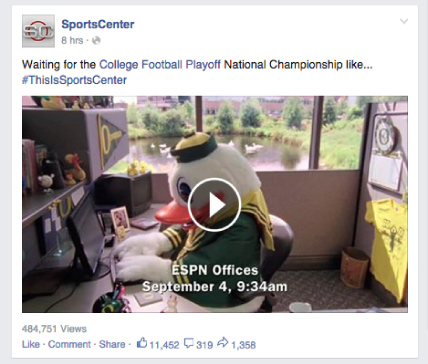
Task: Click the Like link under the post
Action: (31, 344)
